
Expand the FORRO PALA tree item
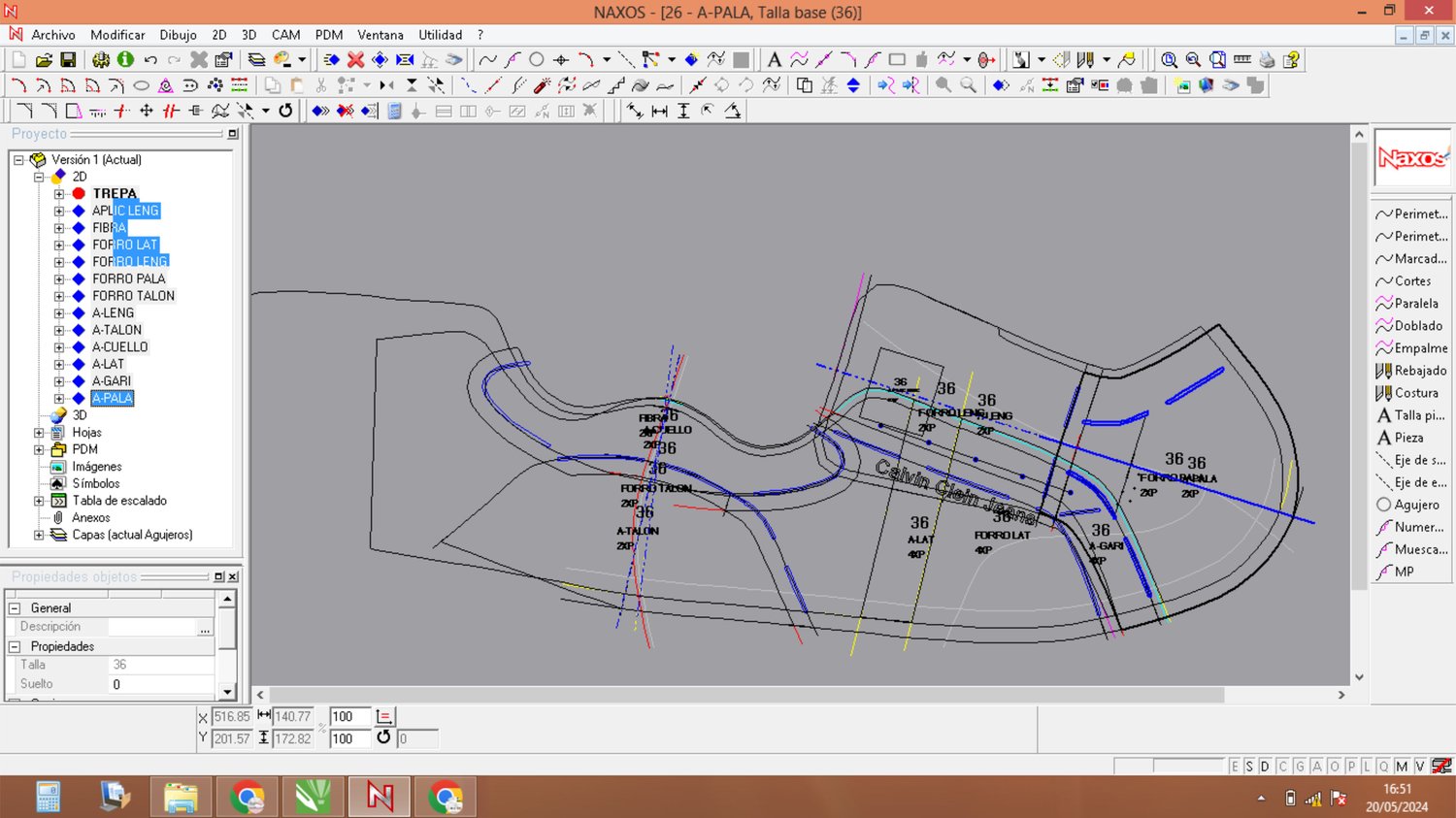(59, 279)
